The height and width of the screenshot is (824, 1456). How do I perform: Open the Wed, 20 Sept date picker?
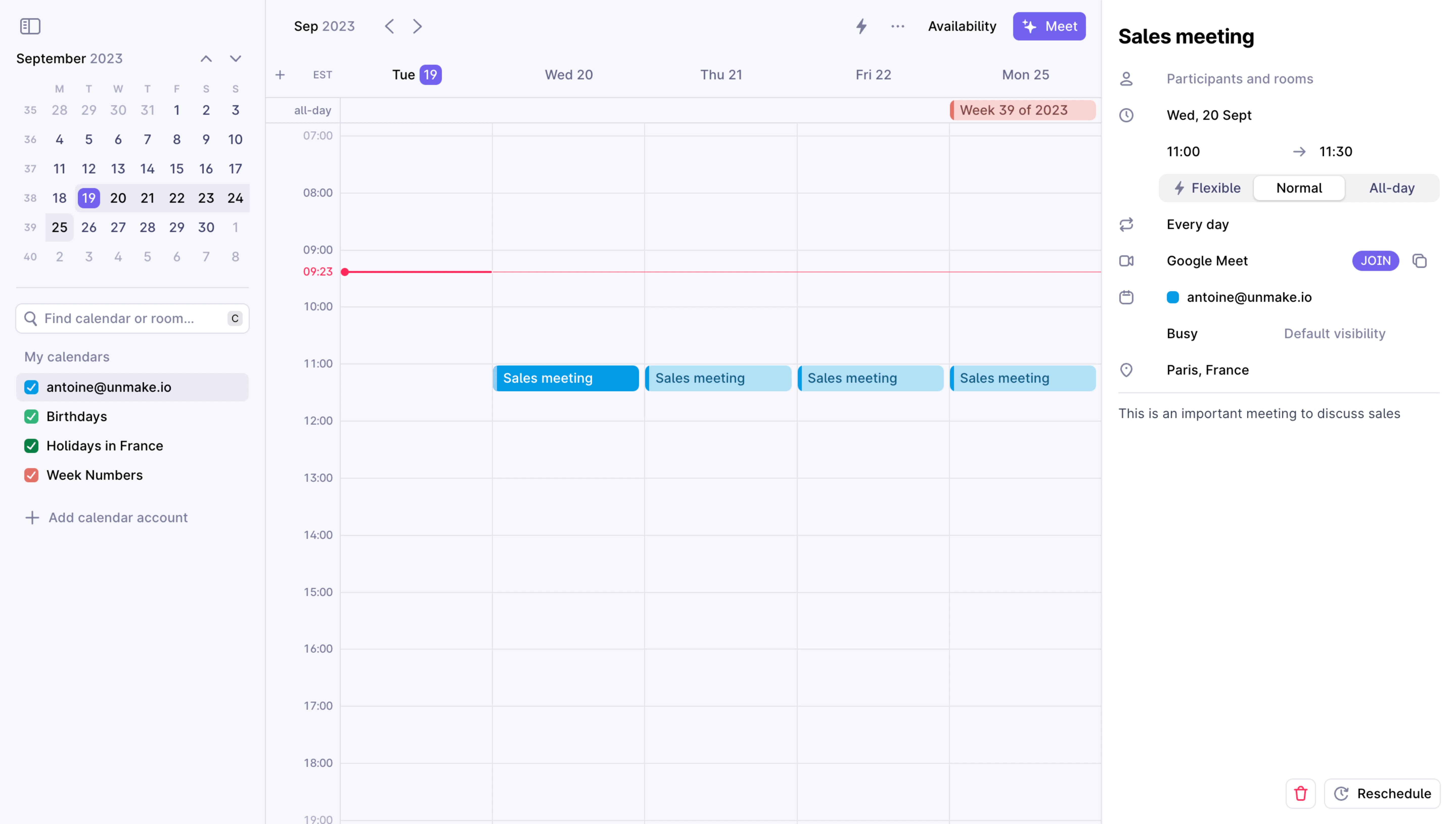[1209, 116]
